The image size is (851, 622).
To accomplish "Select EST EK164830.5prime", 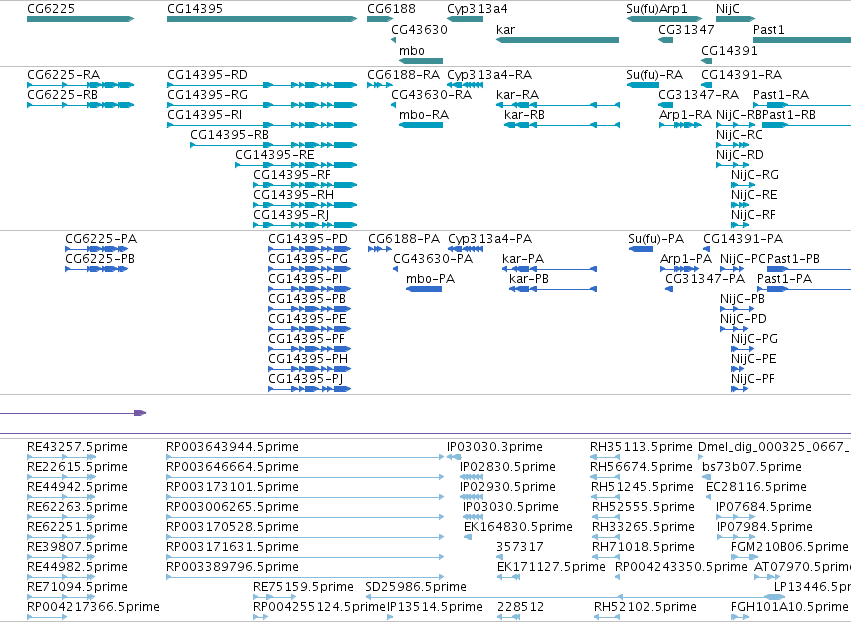I will click(x=468, y=537).
